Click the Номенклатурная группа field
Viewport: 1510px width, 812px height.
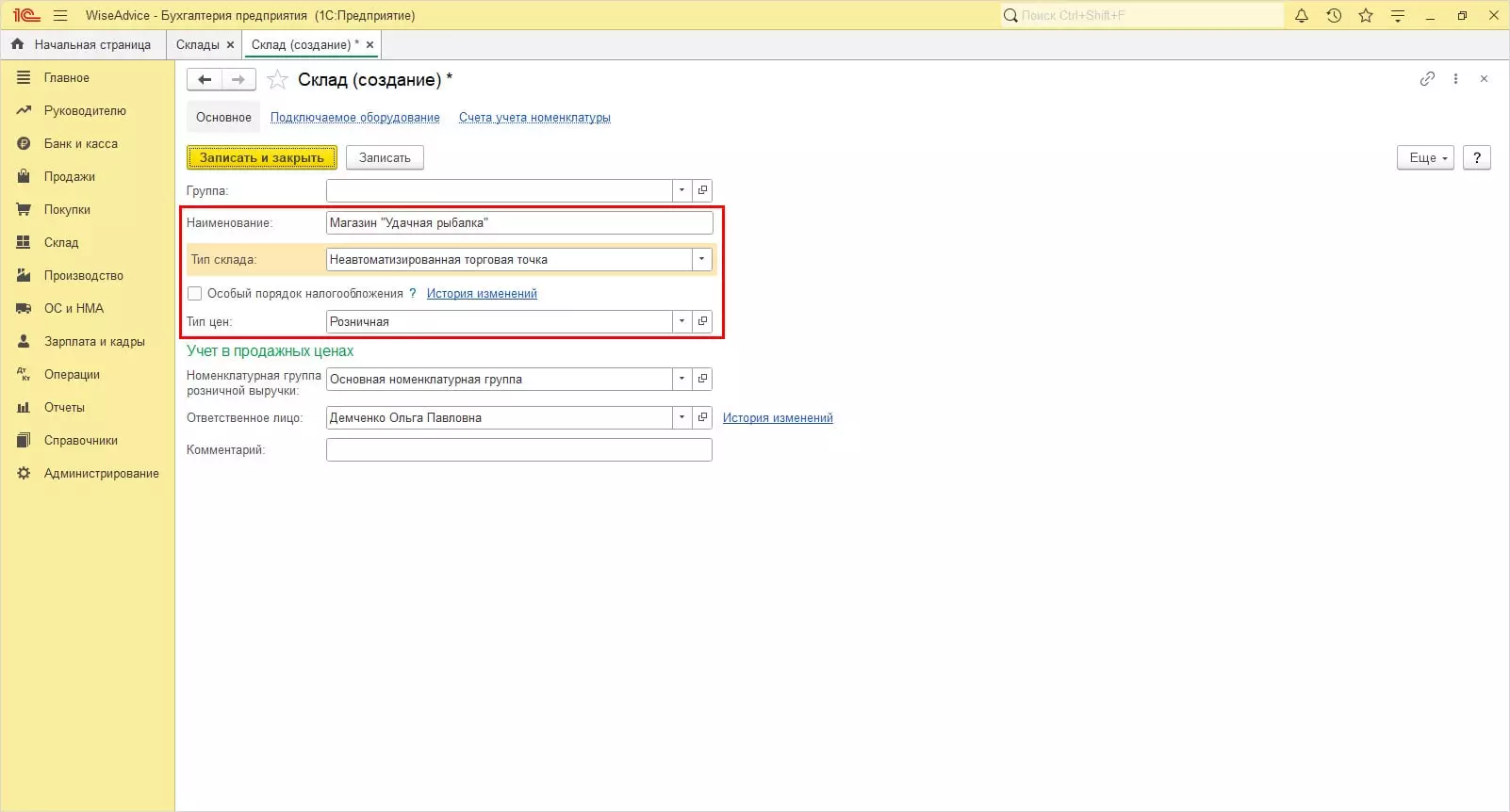pyautogui.click(x=500, y=379)
